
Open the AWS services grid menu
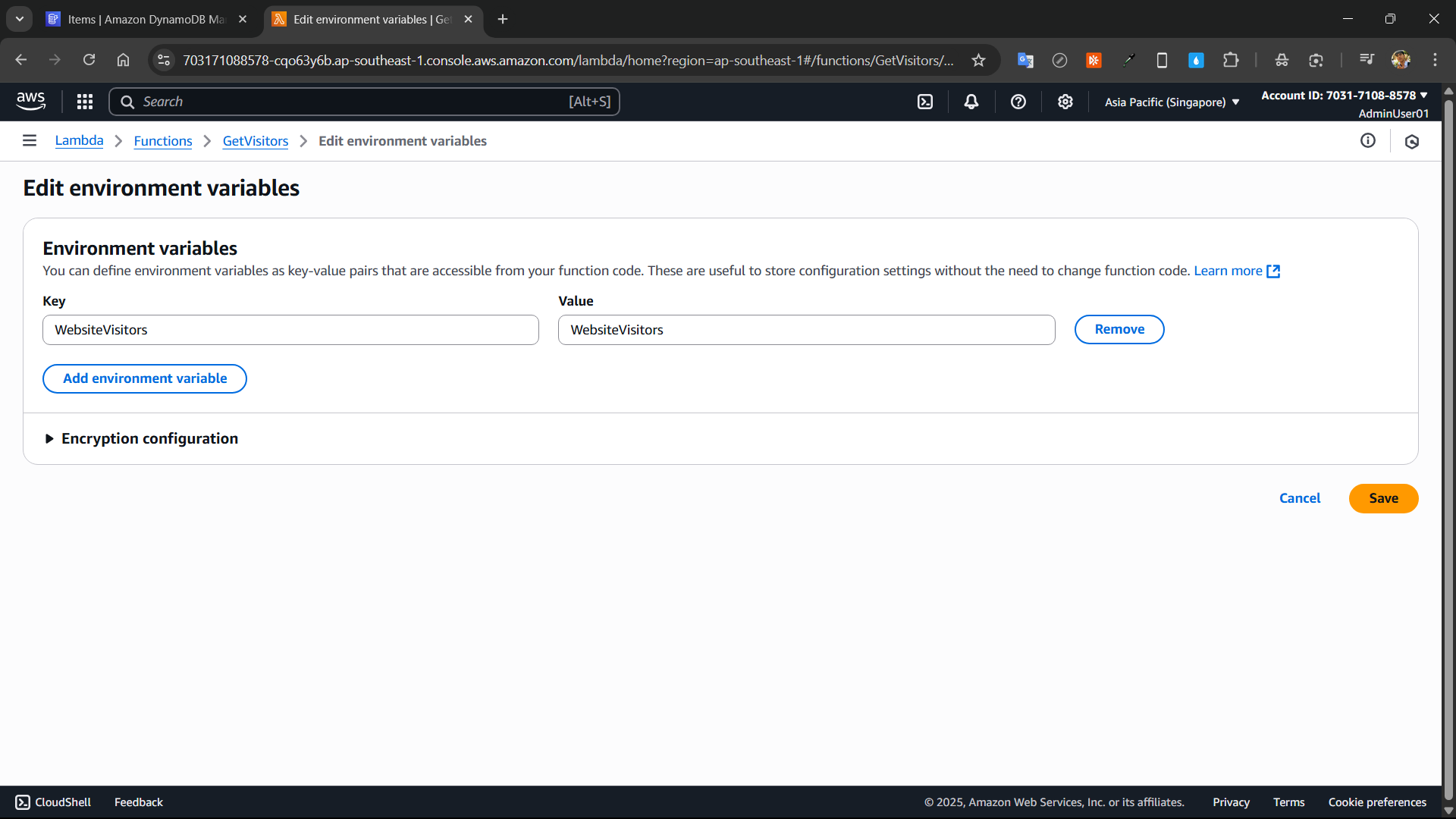pos(85,102)
